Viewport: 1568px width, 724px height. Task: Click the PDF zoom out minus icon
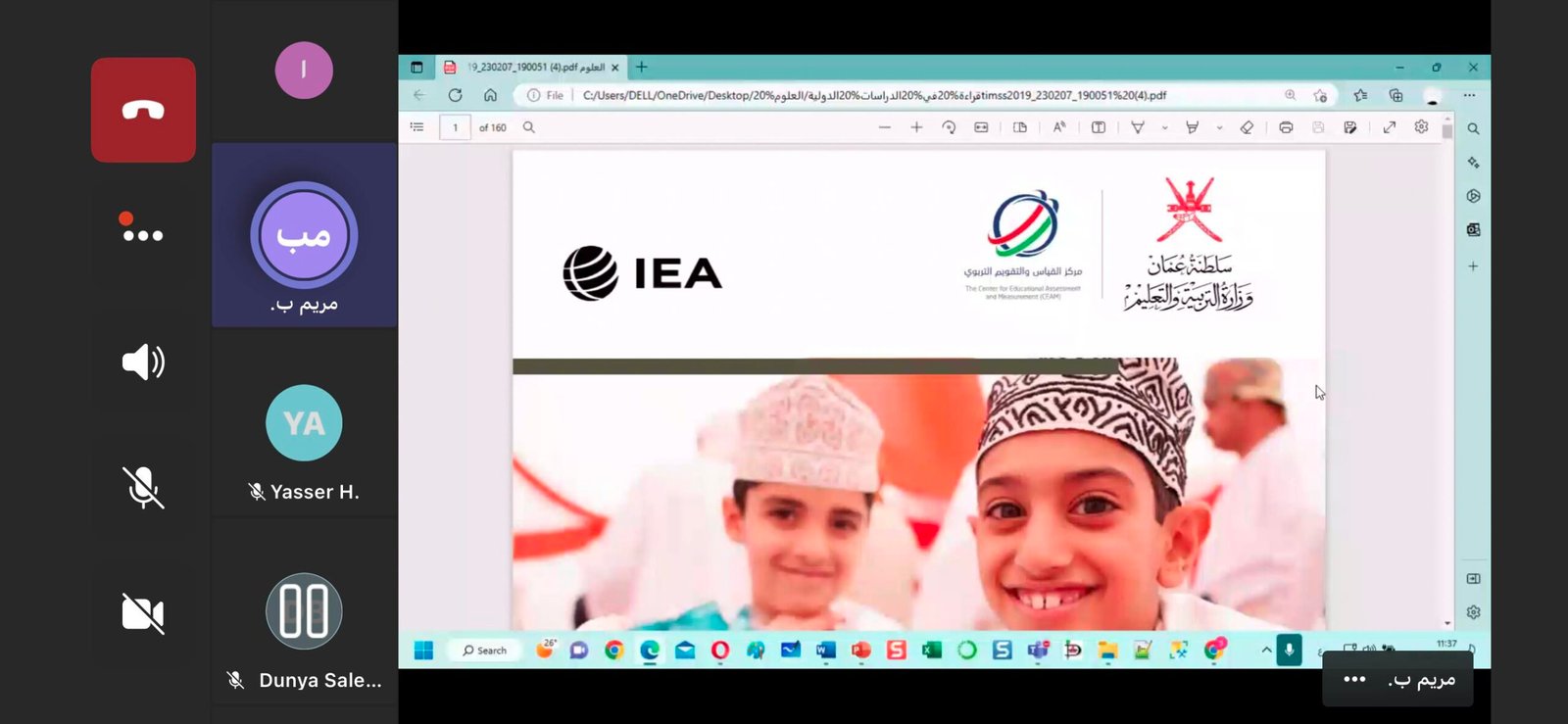(885, 127)
